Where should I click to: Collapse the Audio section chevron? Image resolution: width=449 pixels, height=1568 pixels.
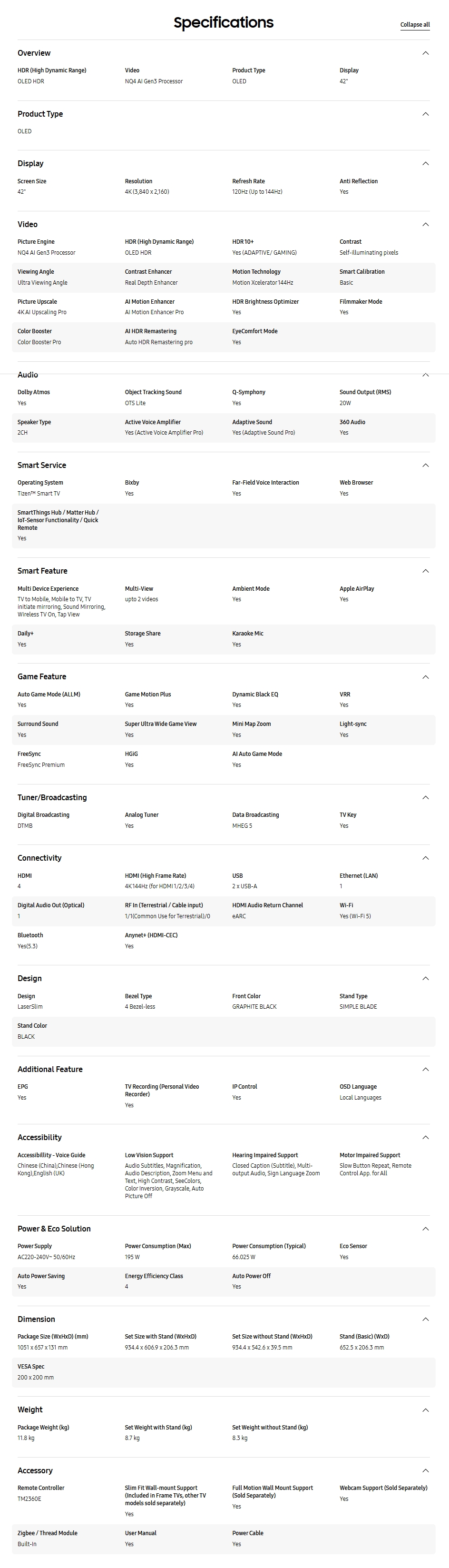(x=425, y=375)
